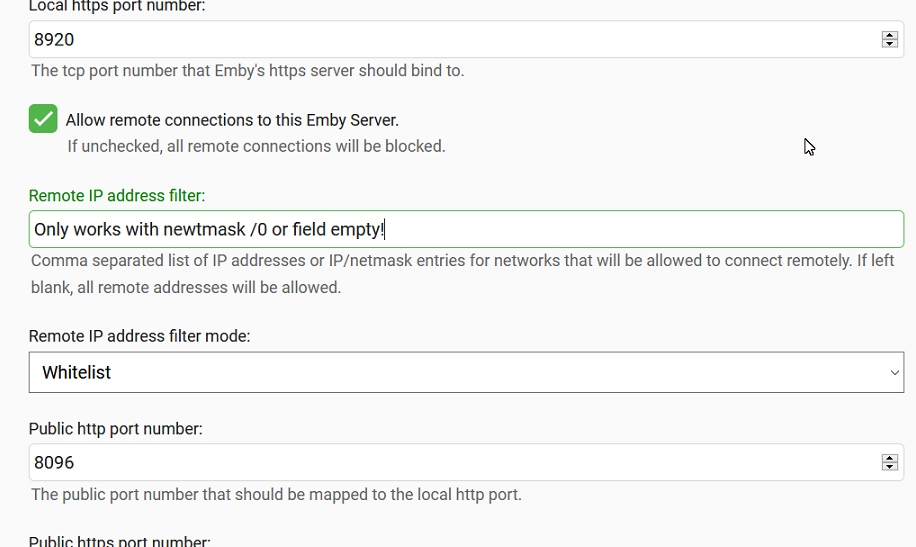Screen dimensions: 916x547
Task: Click the green "Remote IP address filter" label
Action: pyautogui.click(x=117, y=195)
